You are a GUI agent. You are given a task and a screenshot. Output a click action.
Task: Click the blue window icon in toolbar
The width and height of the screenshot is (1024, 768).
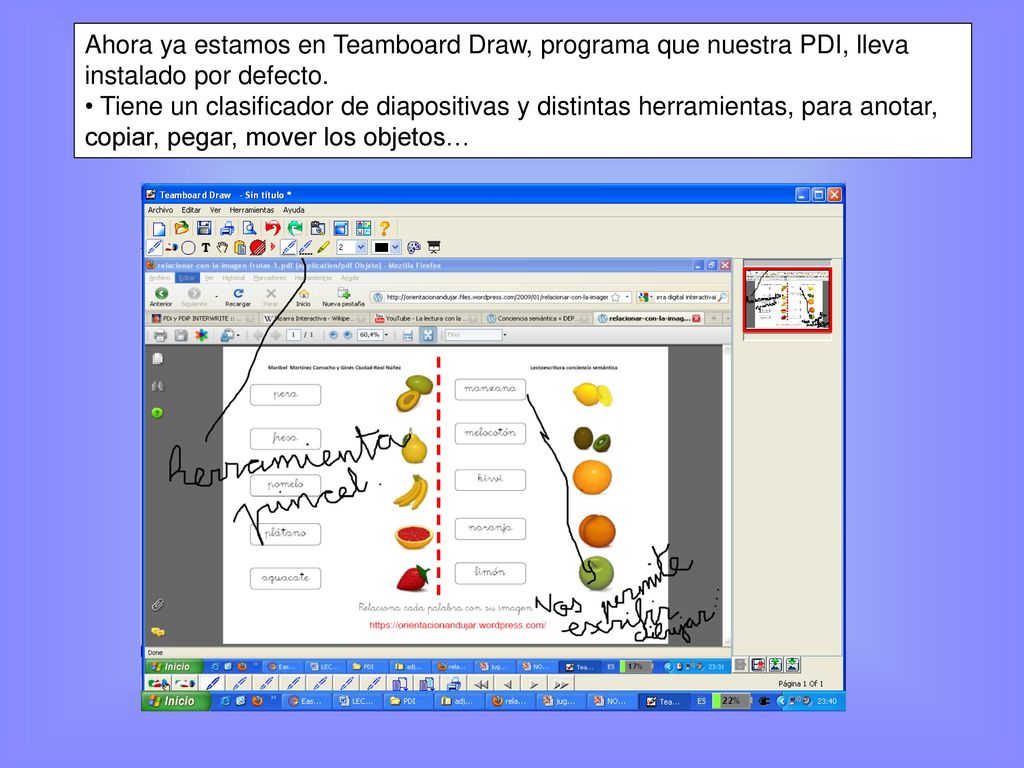tap(341, 228)
